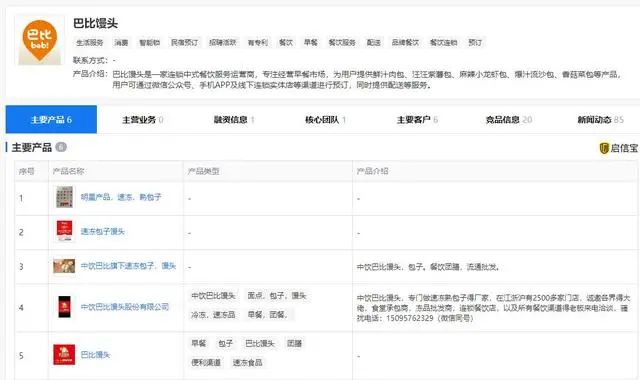
Task: Open red thumbnail of 速冻包子馒头
Action: (x=64, y=231)
